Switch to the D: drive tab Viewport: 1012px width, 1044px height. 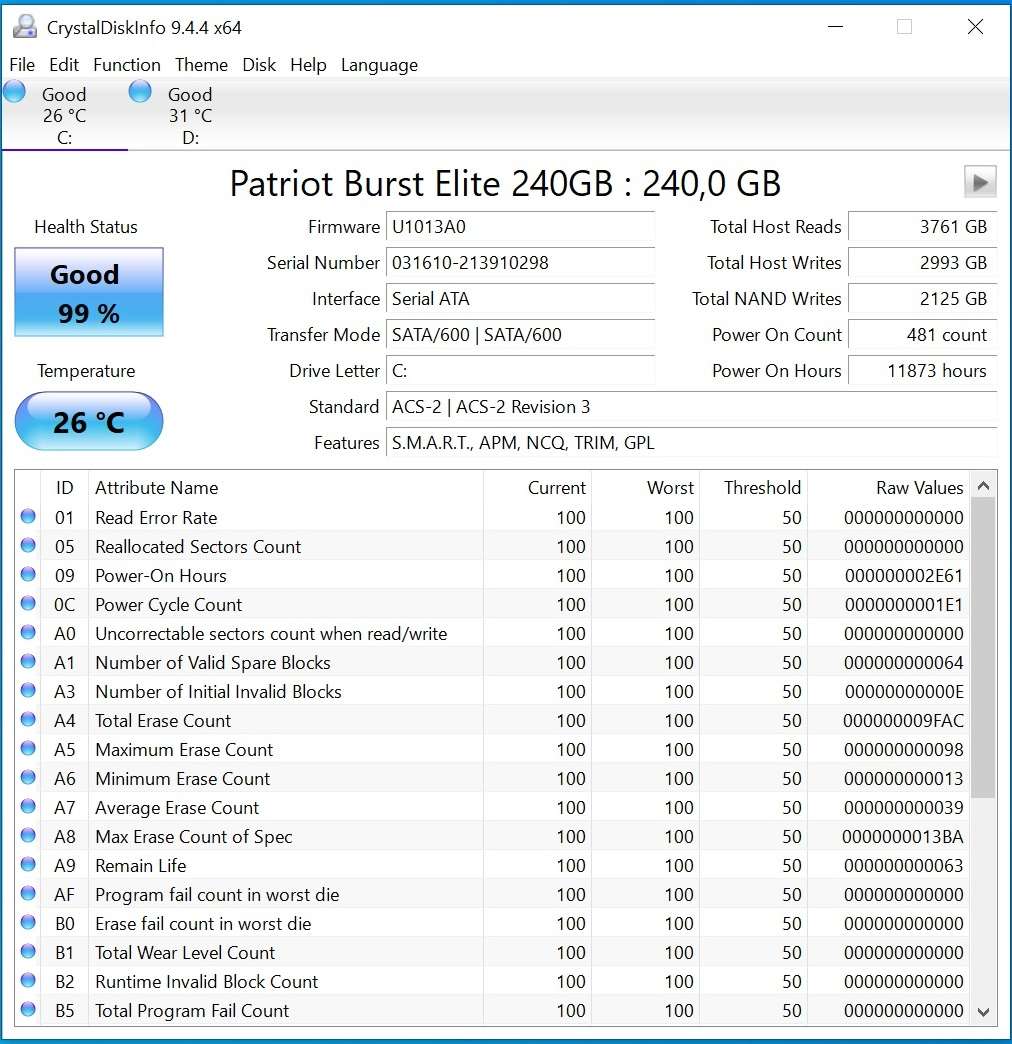coord(189,116)
